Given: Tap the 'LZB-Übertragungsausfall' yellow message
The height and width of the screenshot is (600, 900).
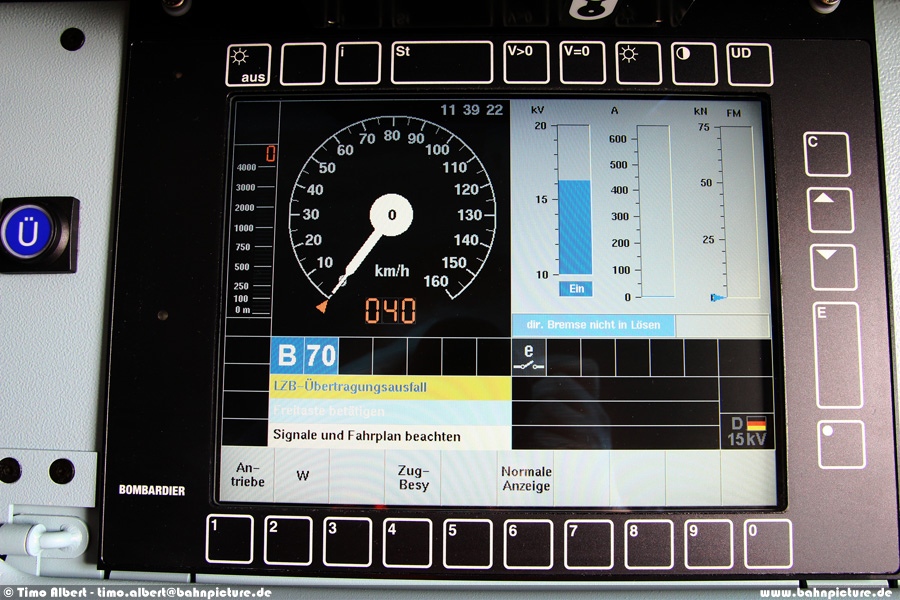Looking at the screenshot, I should (390, 387).
